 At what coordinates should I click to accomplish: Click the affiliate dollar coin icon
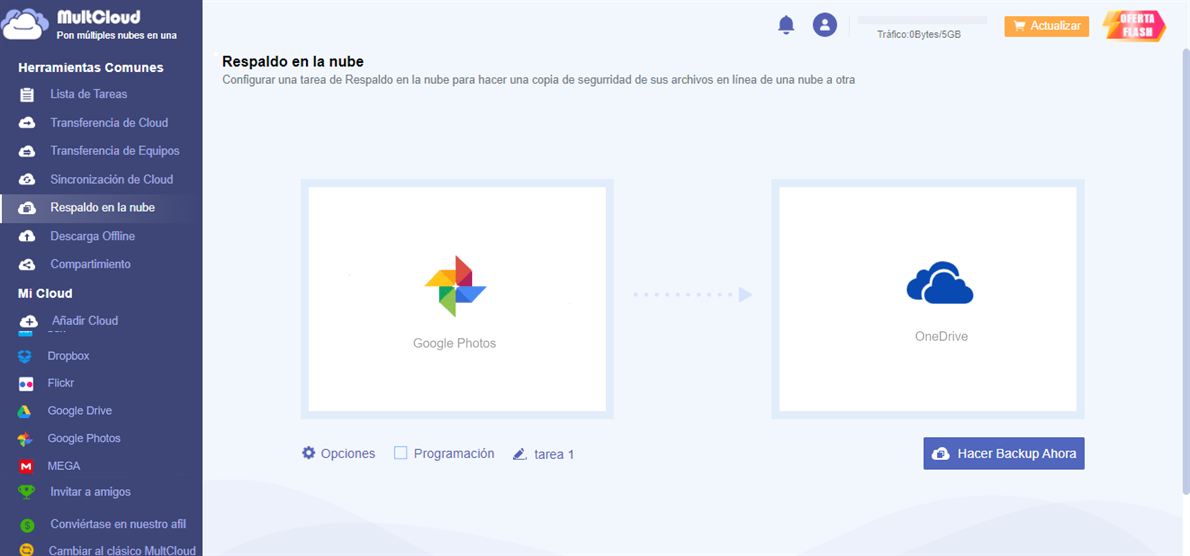[27, 525]
